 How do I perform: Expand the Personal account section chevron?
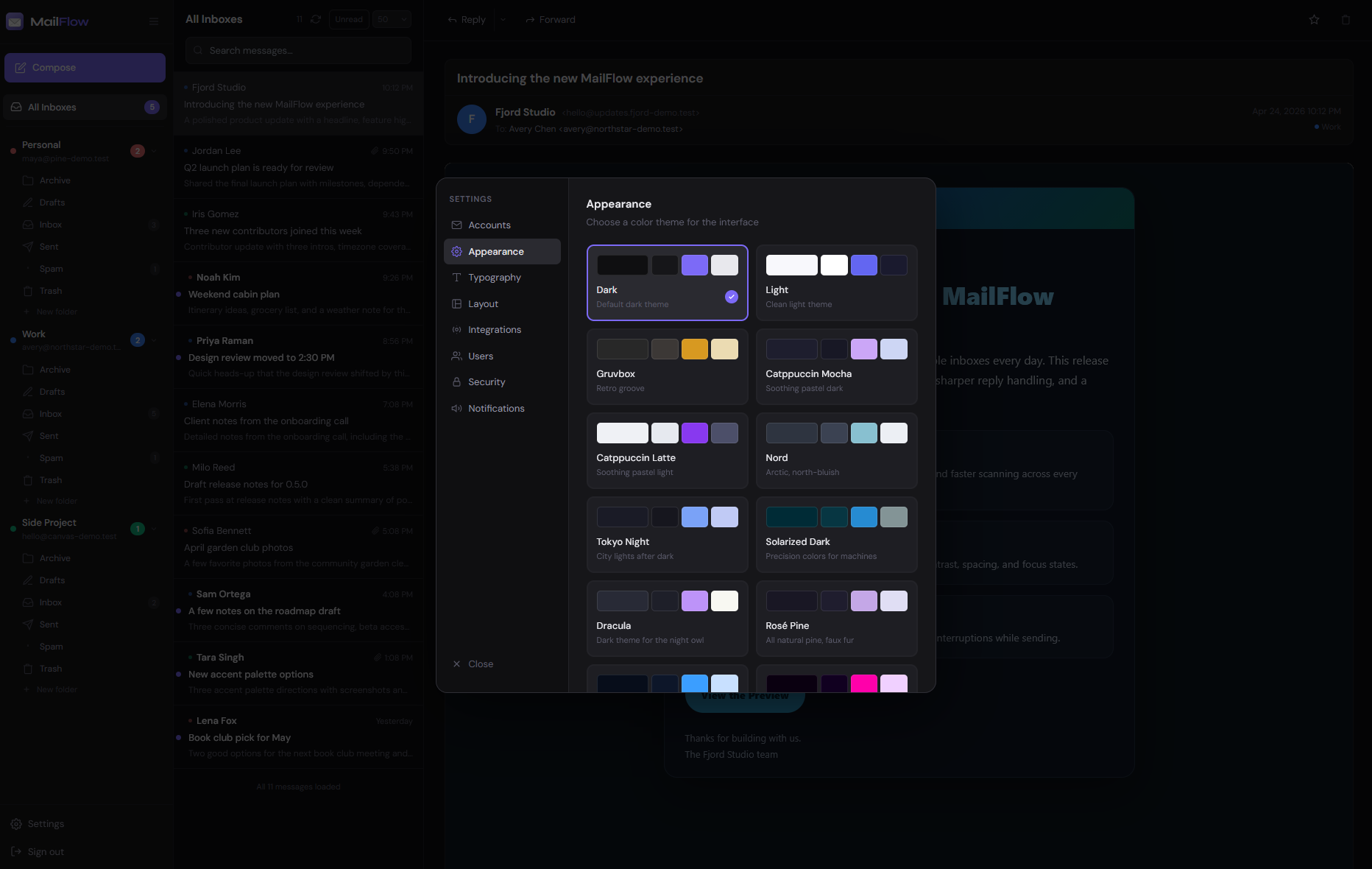(x=155, y=151)
